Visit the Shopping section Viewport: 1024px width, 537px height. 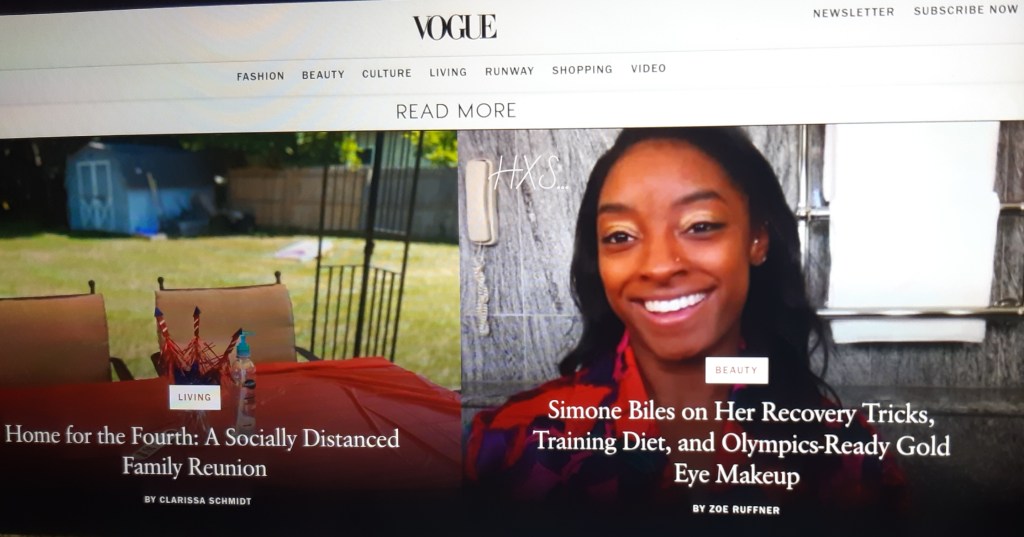pyautogui.click(x=582, y=69)
